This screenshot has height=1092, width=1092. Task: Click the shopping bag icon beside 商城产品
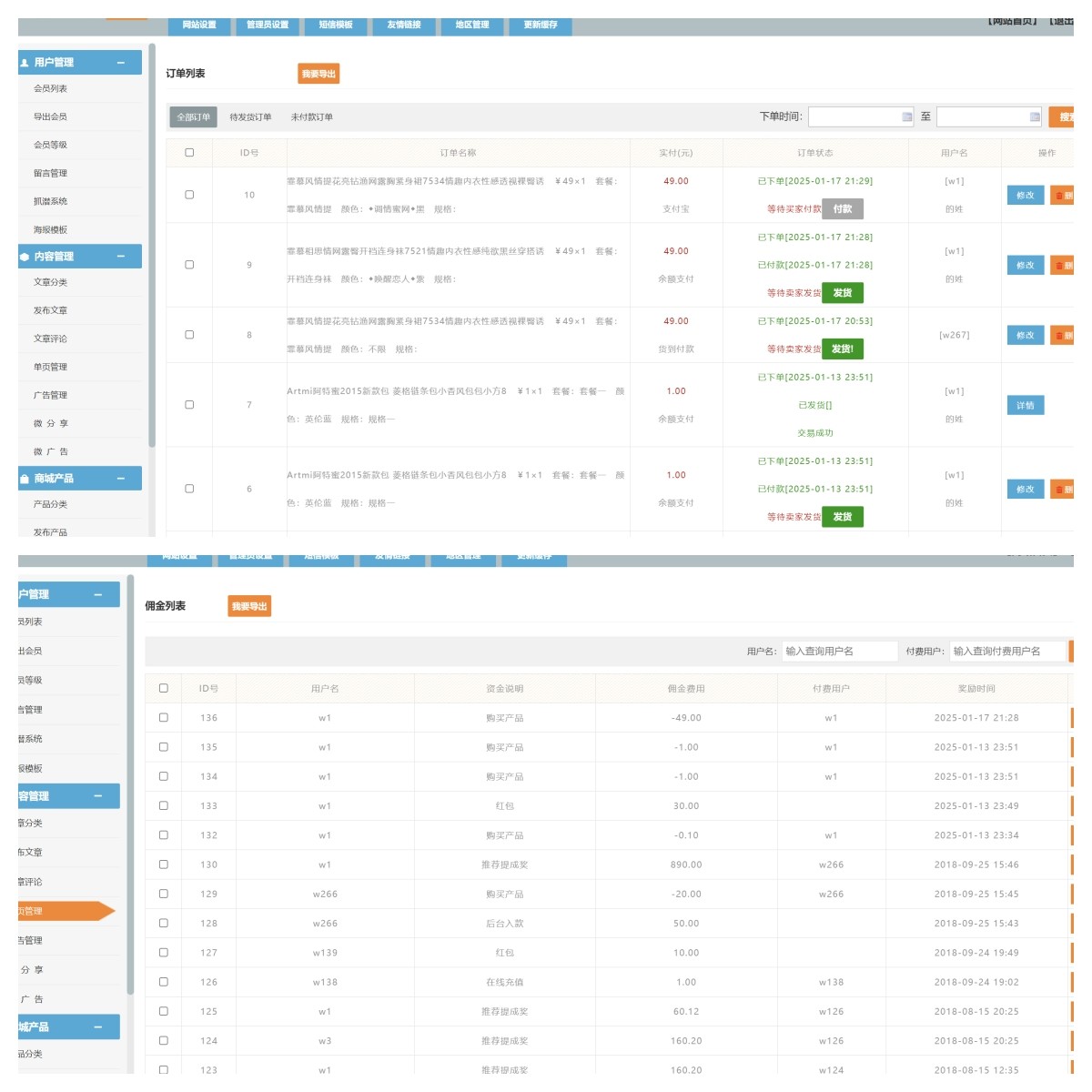tap(25, 479)
